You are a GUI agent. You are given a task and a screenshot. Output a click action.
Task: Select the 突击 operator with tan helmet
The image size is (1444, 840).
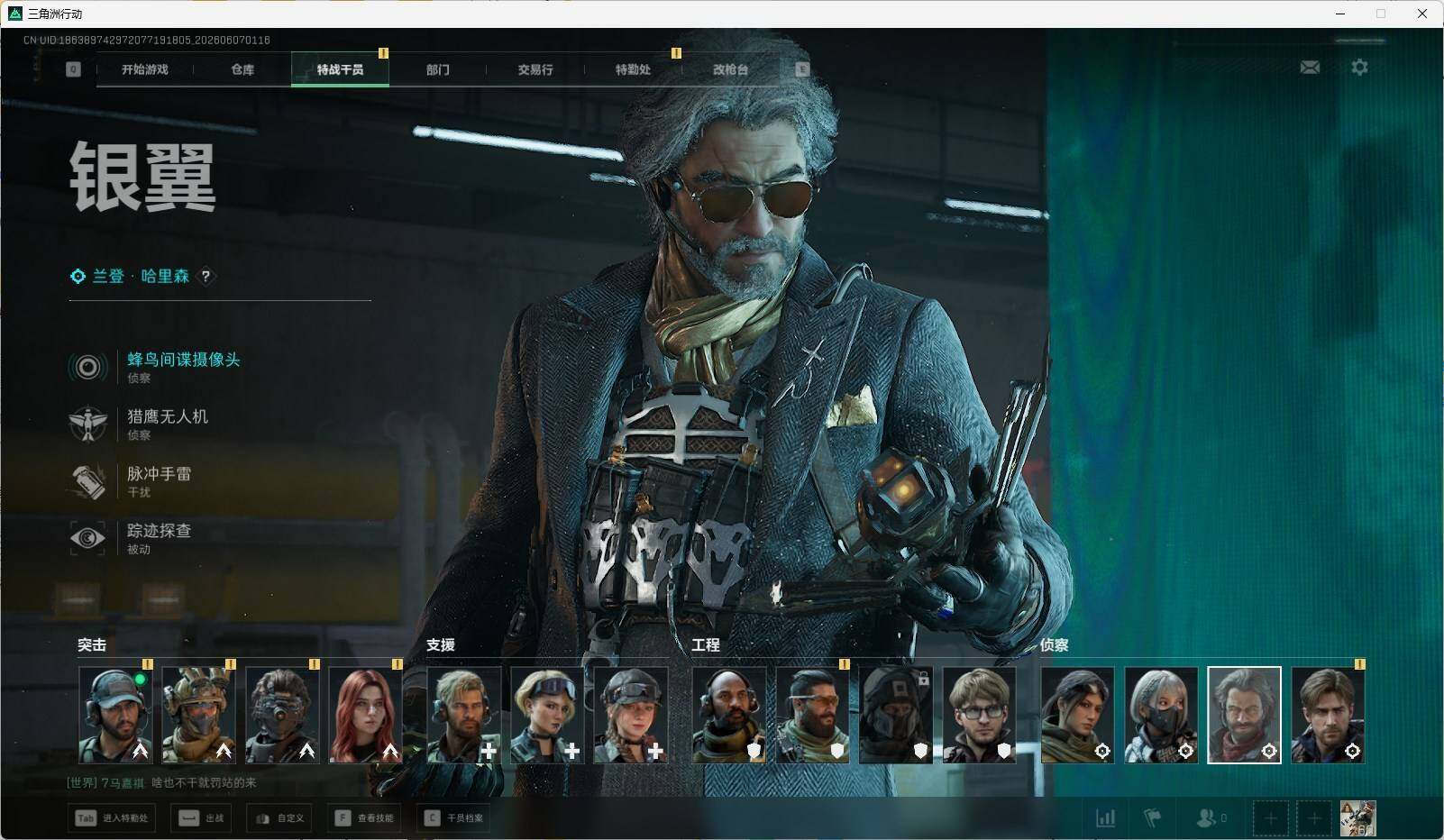[x=198, y=716]
